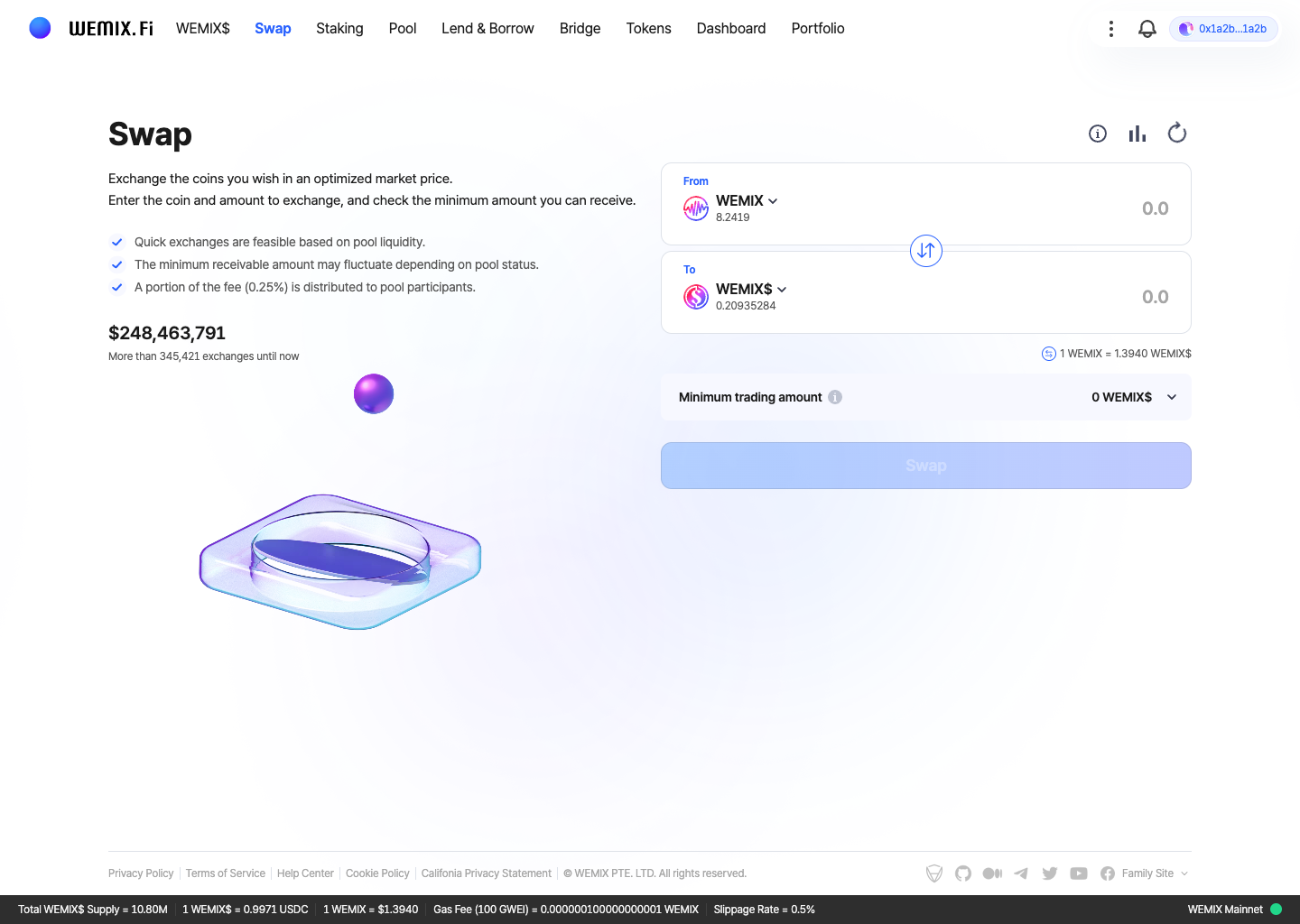1300x924 pixels.
Task: Click the green Mainnet status dot
Action: 1277,910
